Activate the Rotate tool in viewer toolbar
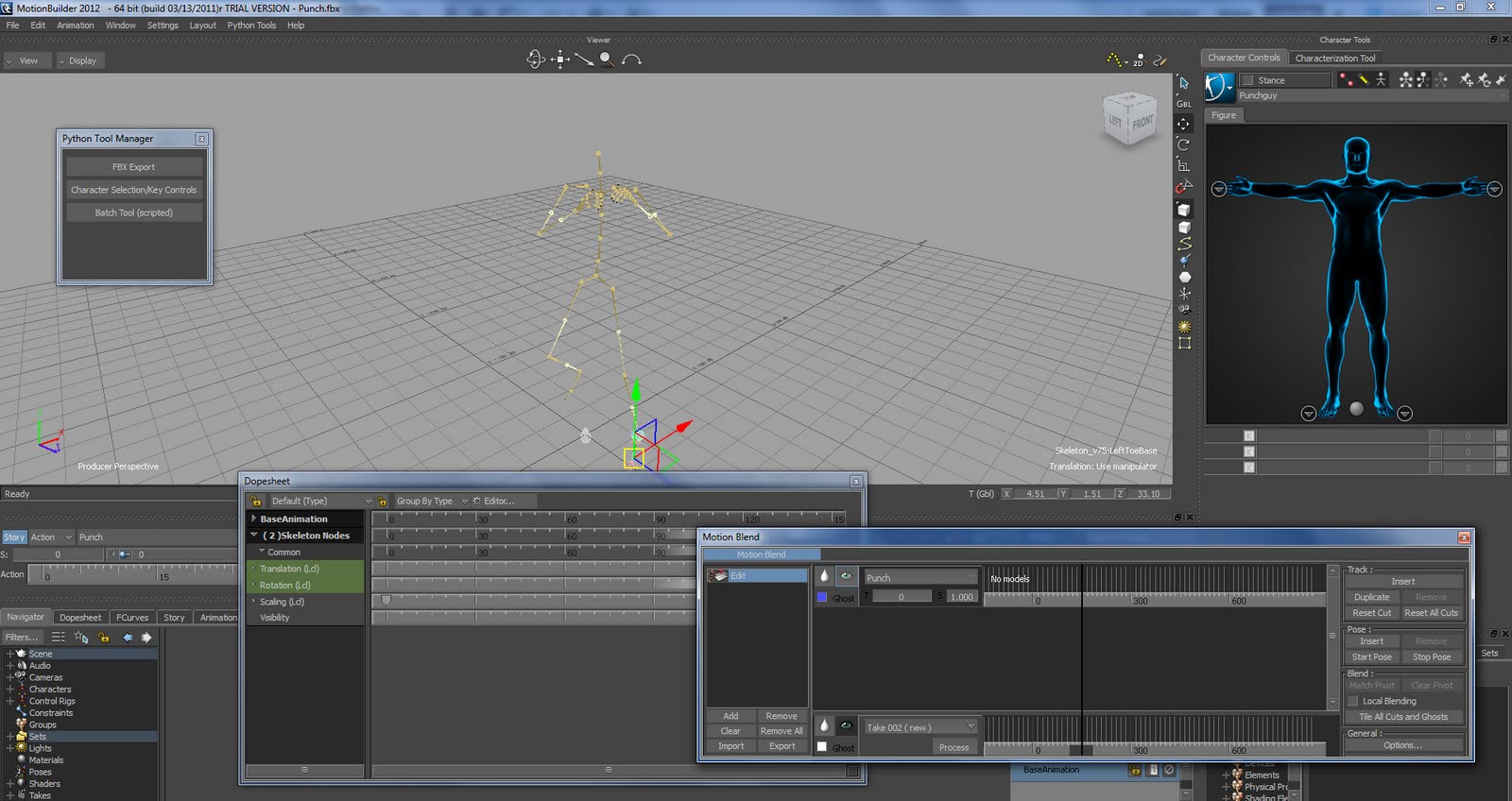The height and width of the screenshot is (801, 1512). pyautogui.click(x=1184, y=145)
